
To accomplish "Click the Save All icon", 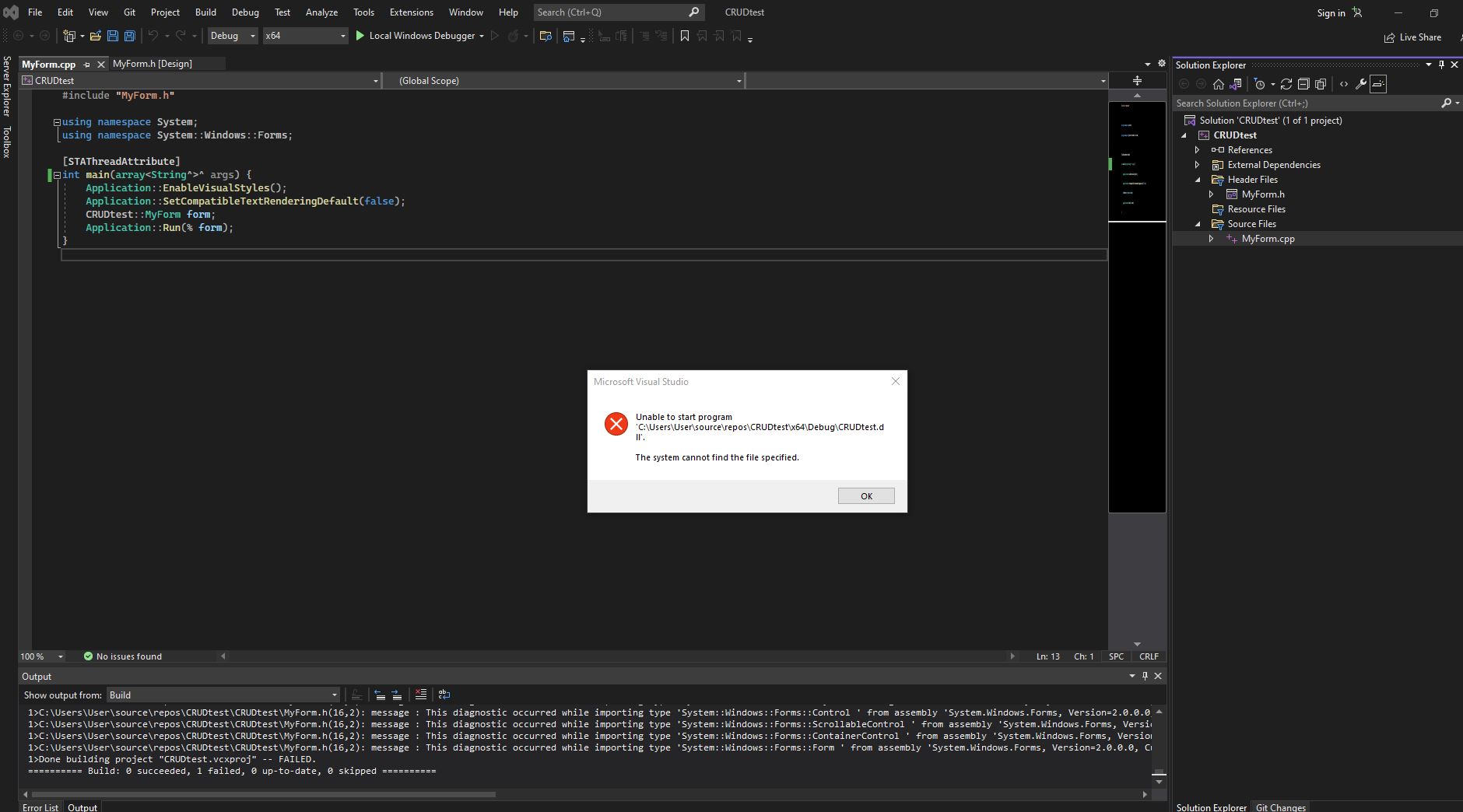I will 129,36.
